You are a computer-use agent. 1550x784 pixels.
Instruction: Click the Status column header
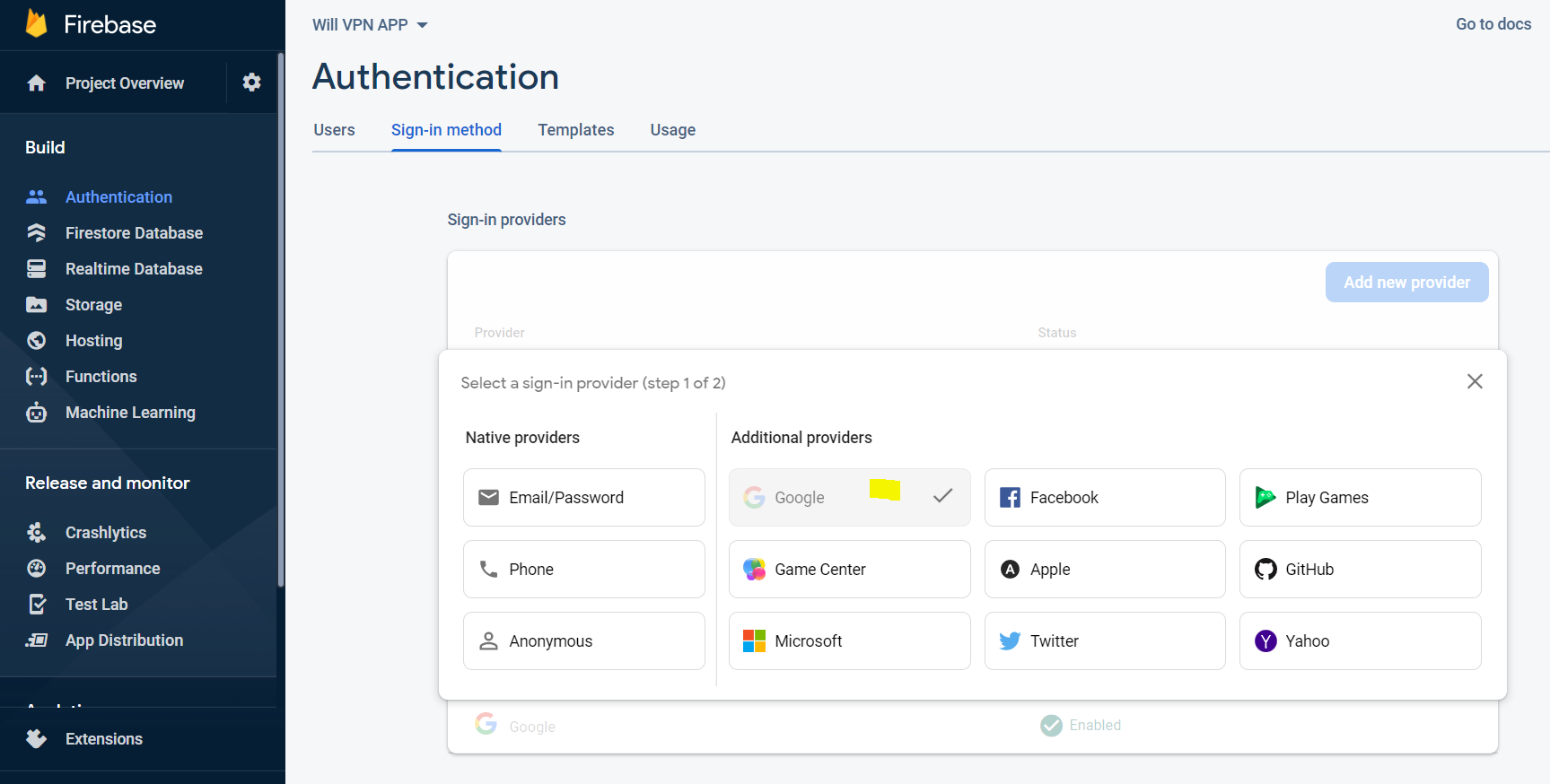coord(1057,333)
